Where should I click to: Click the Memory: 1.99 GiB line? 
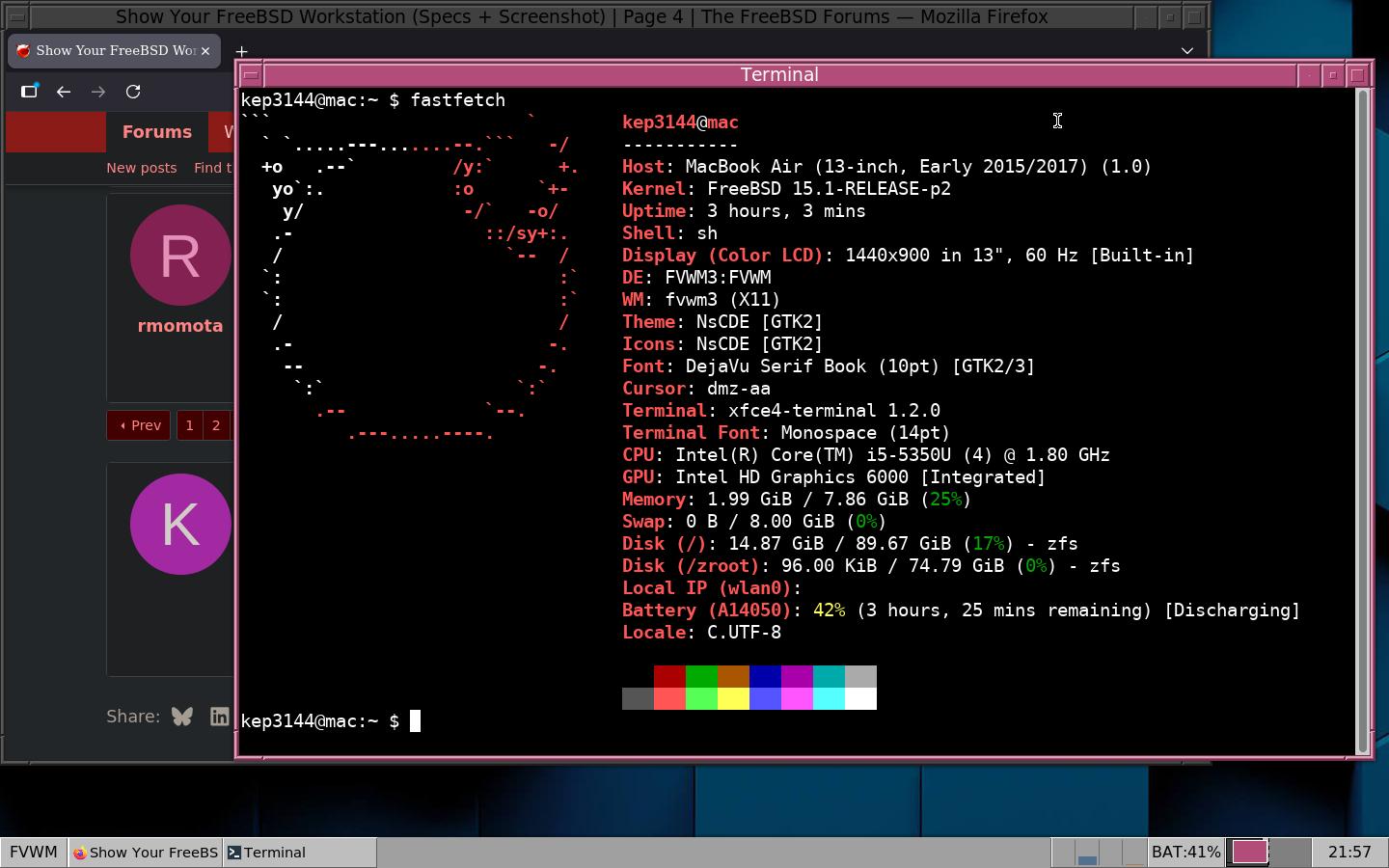[x=797, y=500]
